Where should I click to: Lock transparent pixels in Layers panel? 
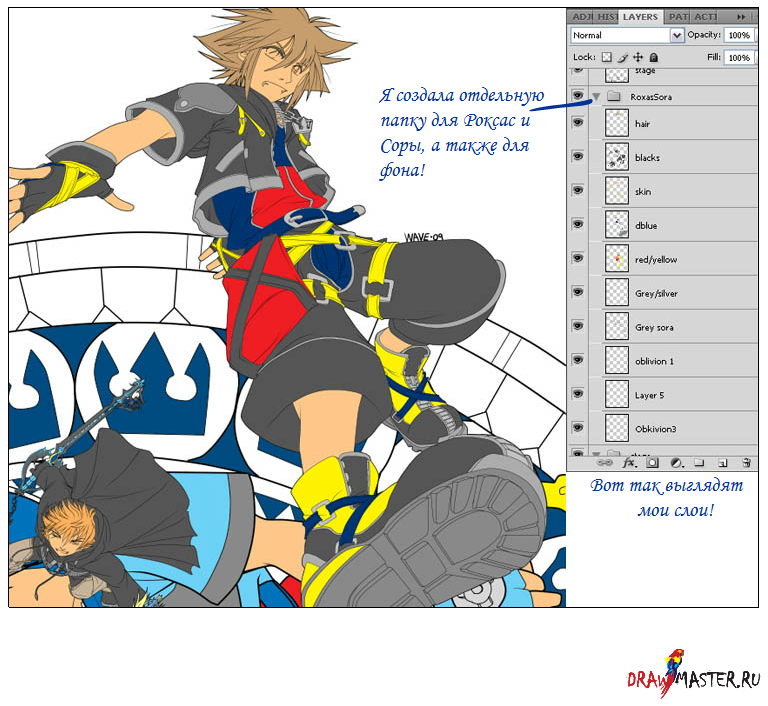point(607,57)
